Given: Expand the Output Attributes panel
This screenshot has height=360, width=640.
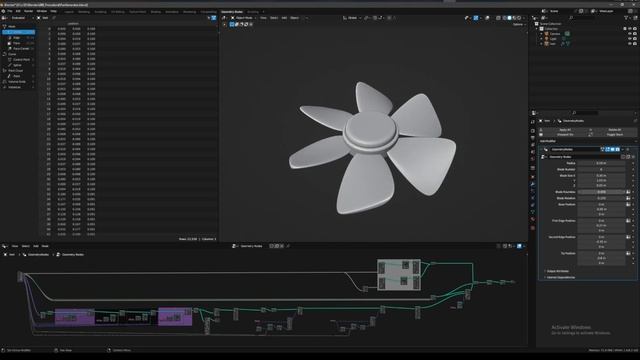Looking at the screenshot, I should [x=558, y=271].
